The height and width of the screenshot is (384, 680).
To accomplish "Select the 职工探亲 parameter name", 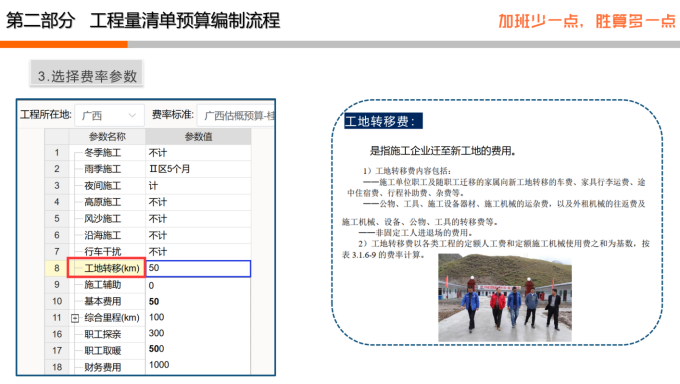I will tap(103, 334).
